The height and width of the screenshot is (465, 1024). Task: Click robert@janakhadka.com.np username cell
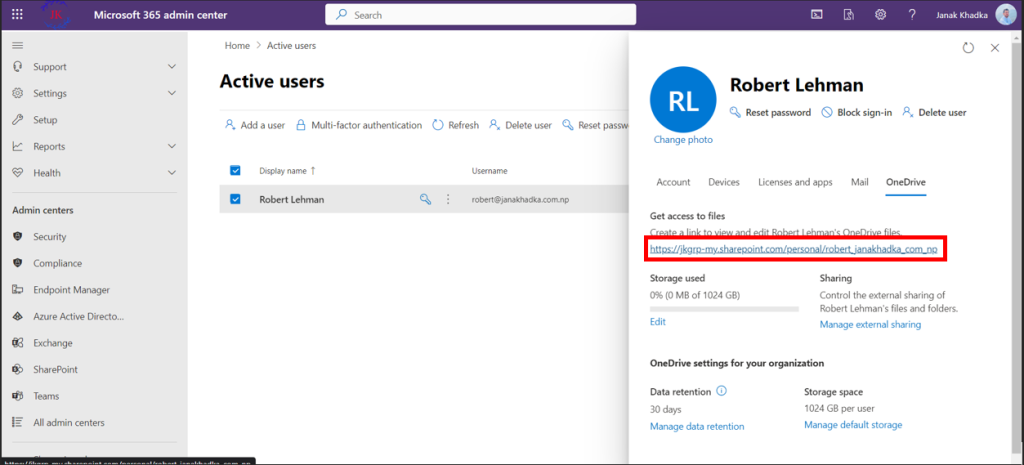coord(520,200)
